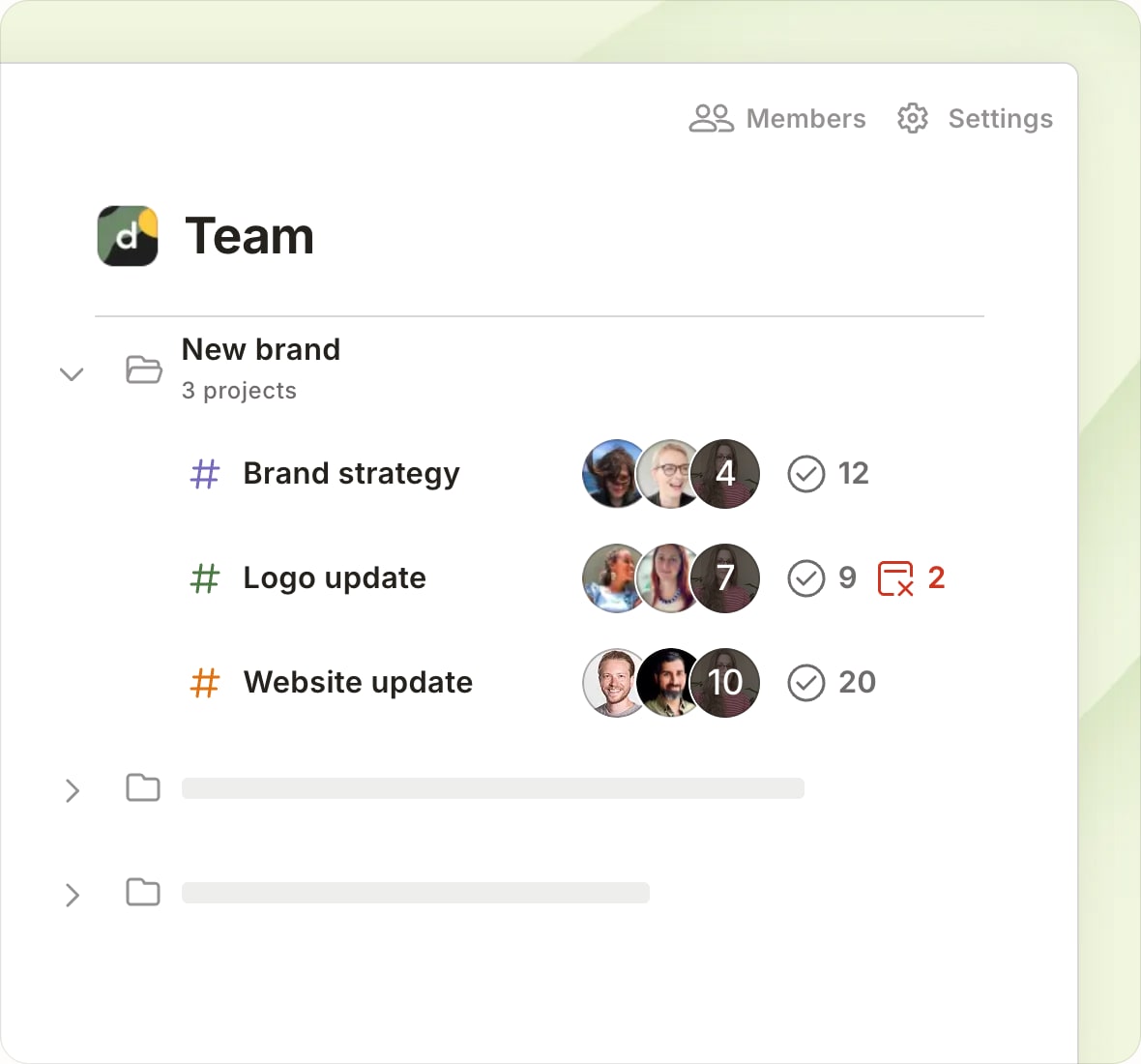Screen dimensions: 1141x1064
Task: Open the Logo update project
Action: [335, 578]
